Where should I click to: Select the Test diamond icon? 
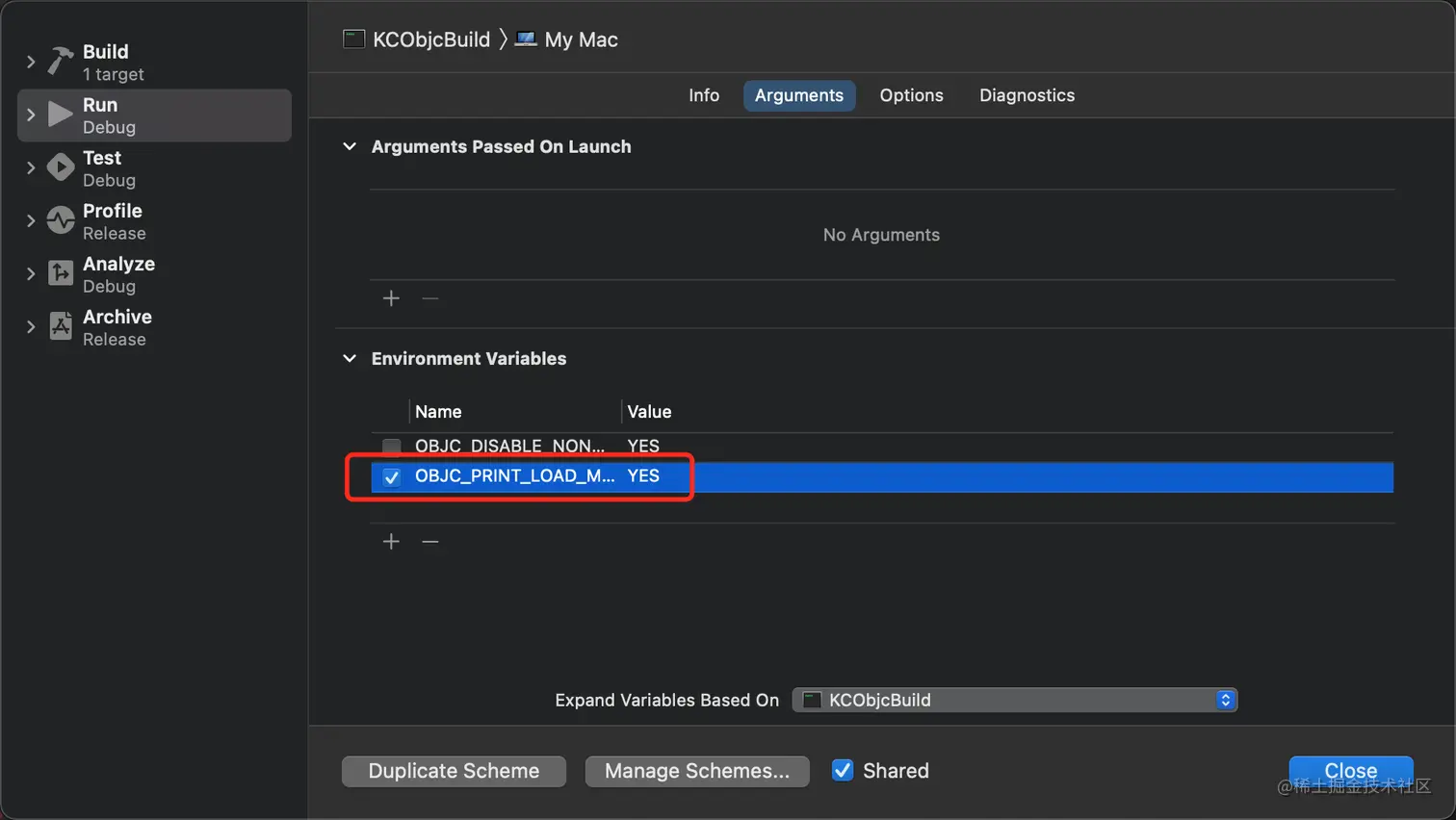61,168
